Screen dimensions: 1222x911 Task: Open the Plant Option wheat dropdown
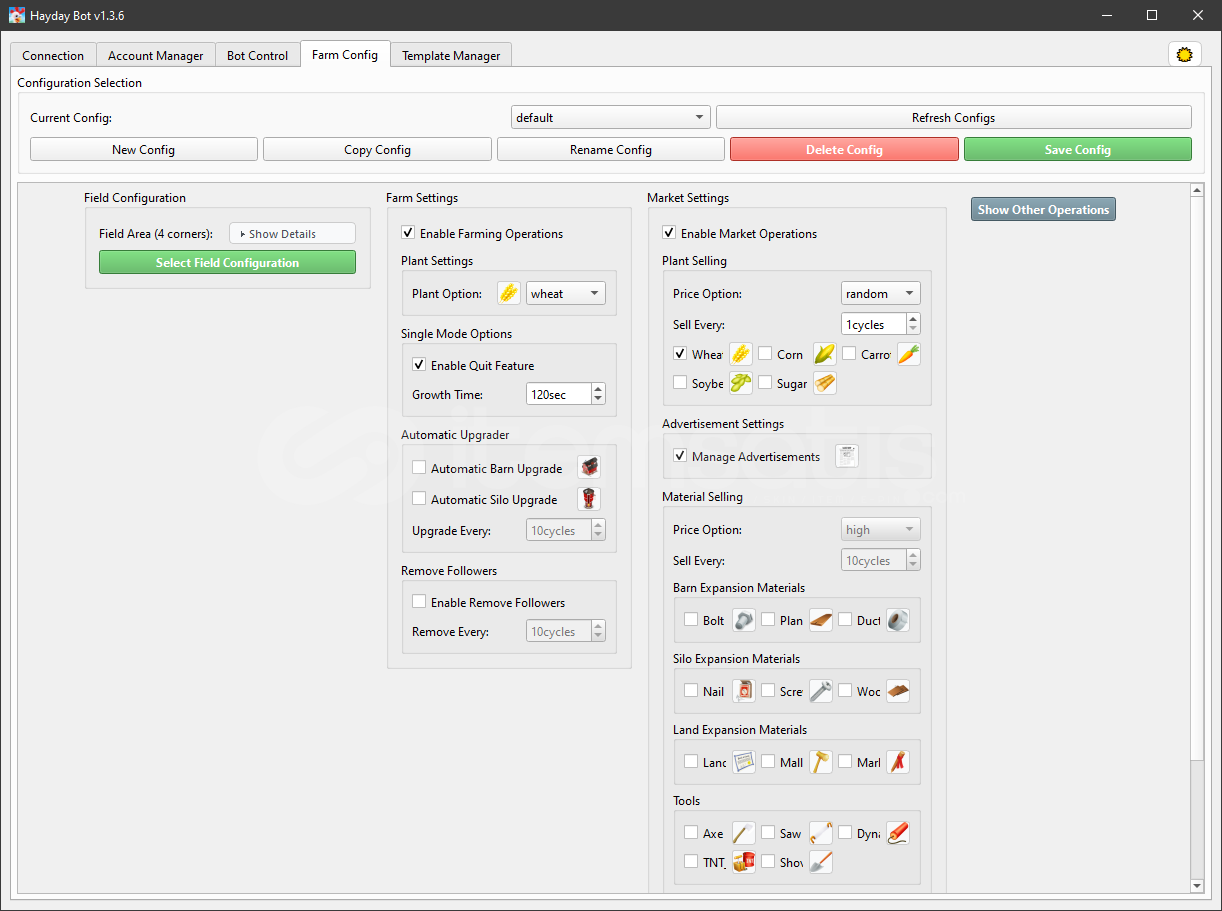pos(565,293)
